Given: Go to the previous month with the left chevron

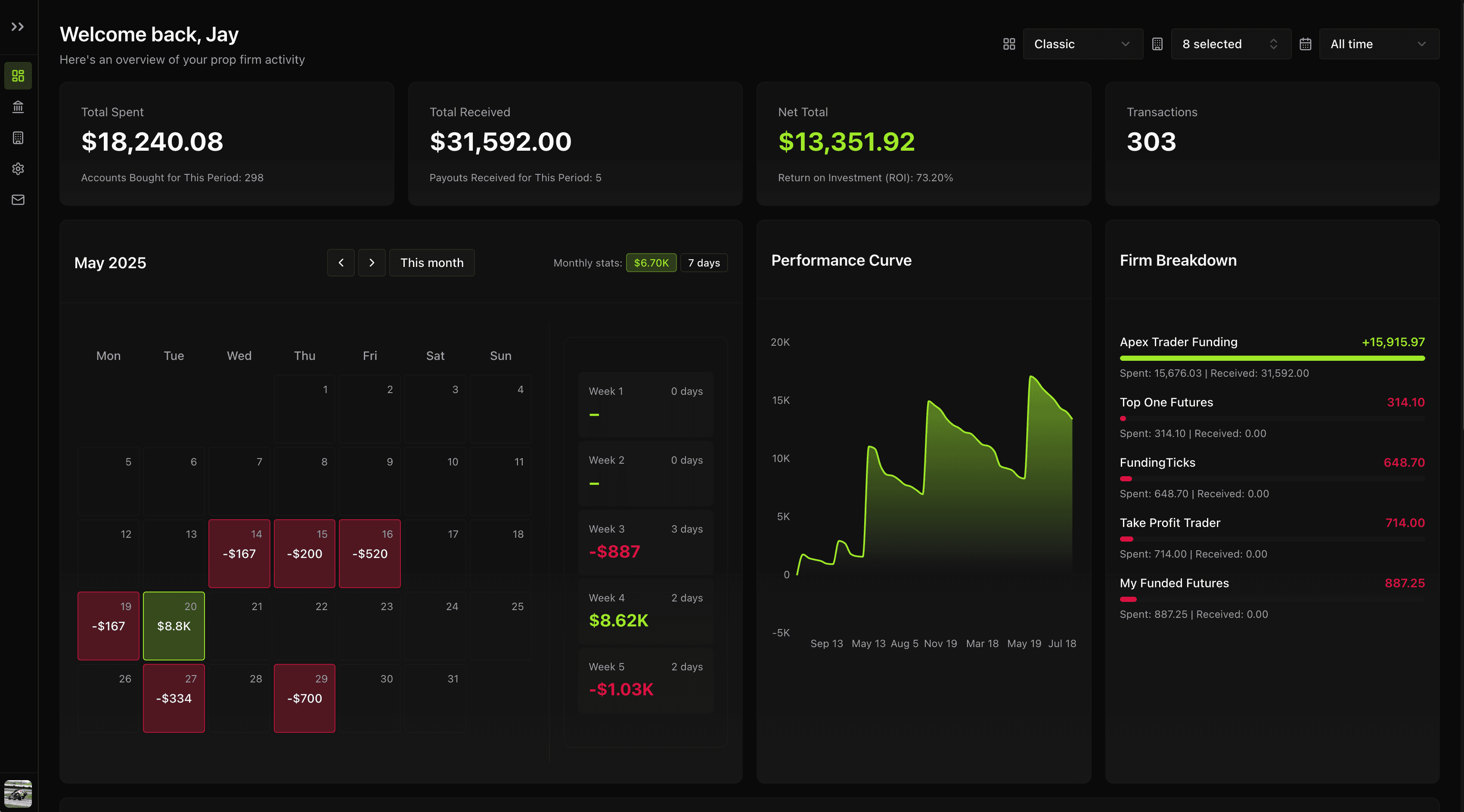Looking at the screenshot, I should 341,263.
